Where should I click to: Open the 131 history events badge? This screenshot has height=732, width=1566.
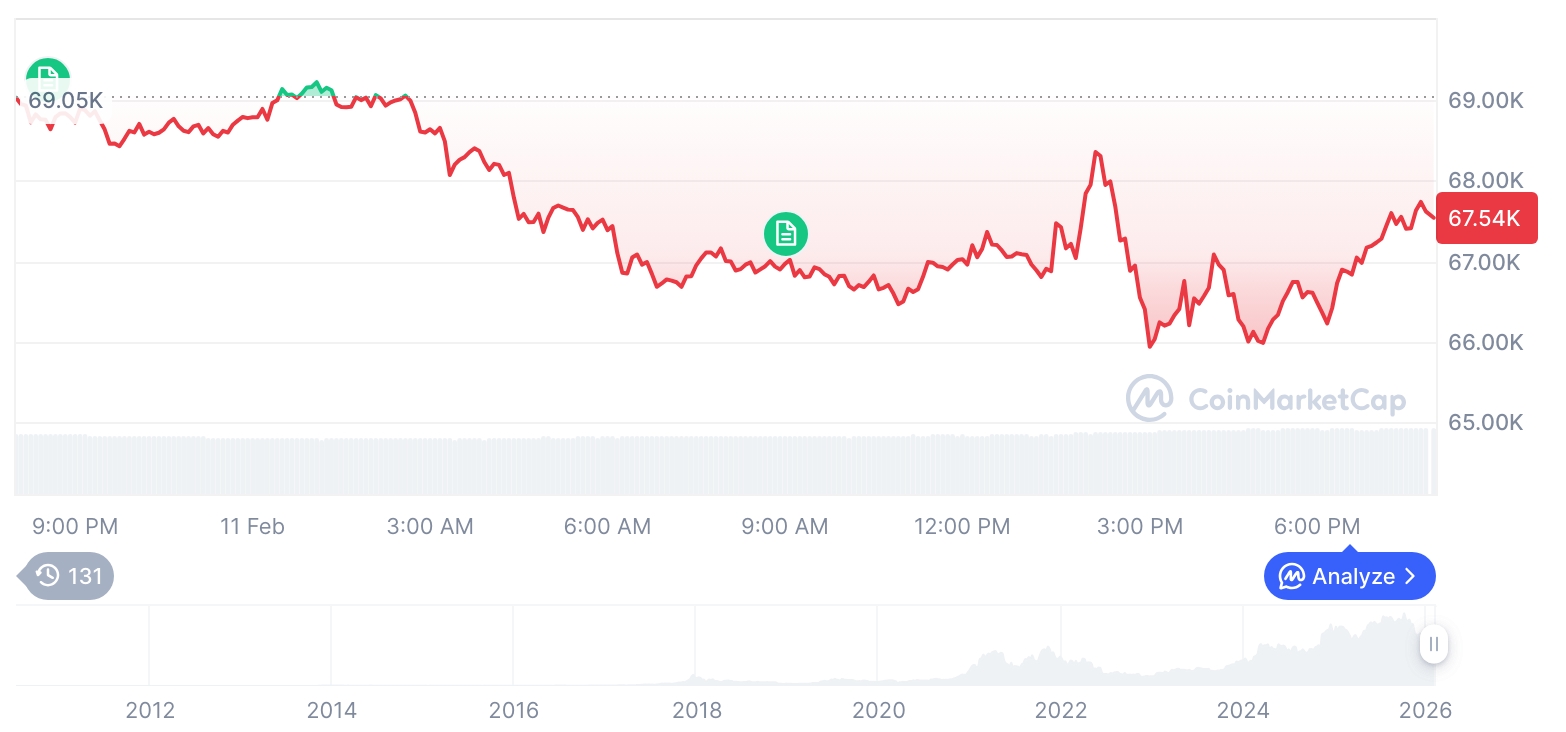point(67,576)
